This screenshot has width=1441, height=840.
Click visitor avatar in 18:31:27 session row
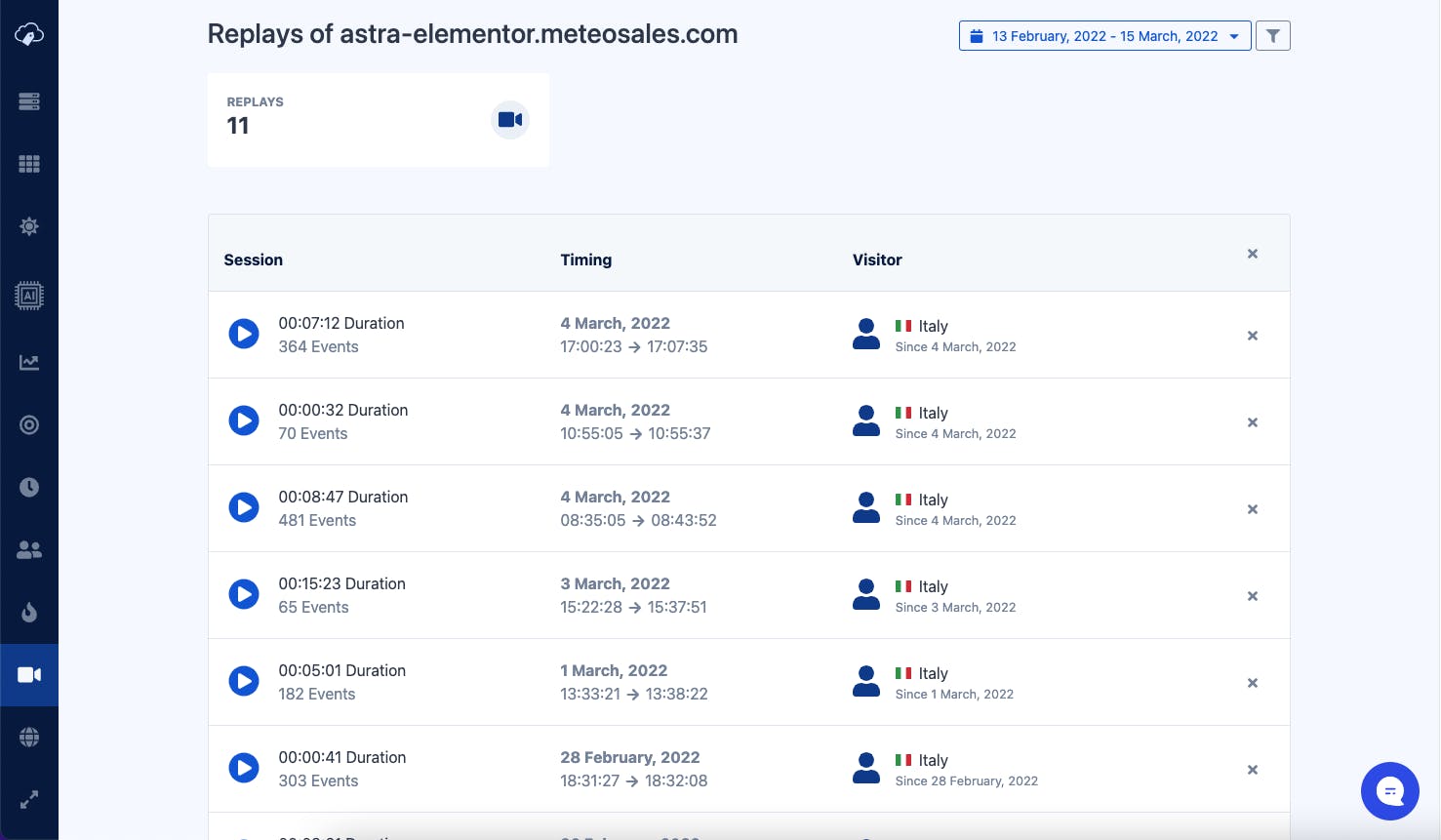coord(866,768)
